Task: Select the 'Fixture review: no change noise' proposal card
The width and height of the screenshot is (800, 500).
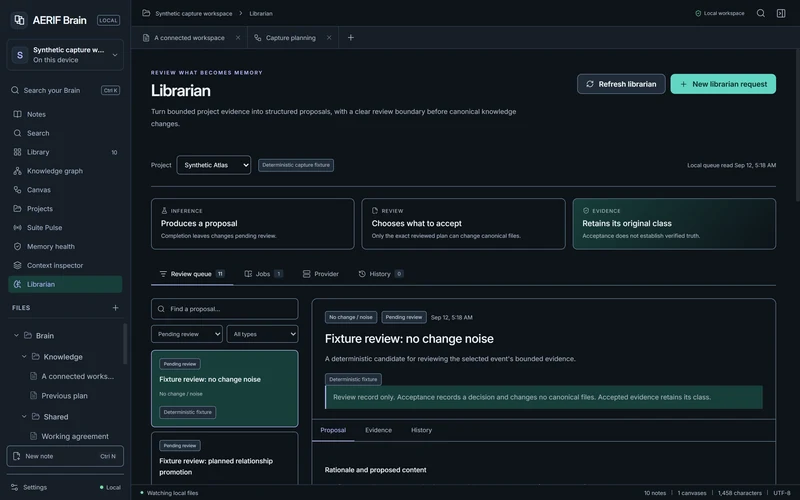Action: pyautogui.click(x=224, y=388)
